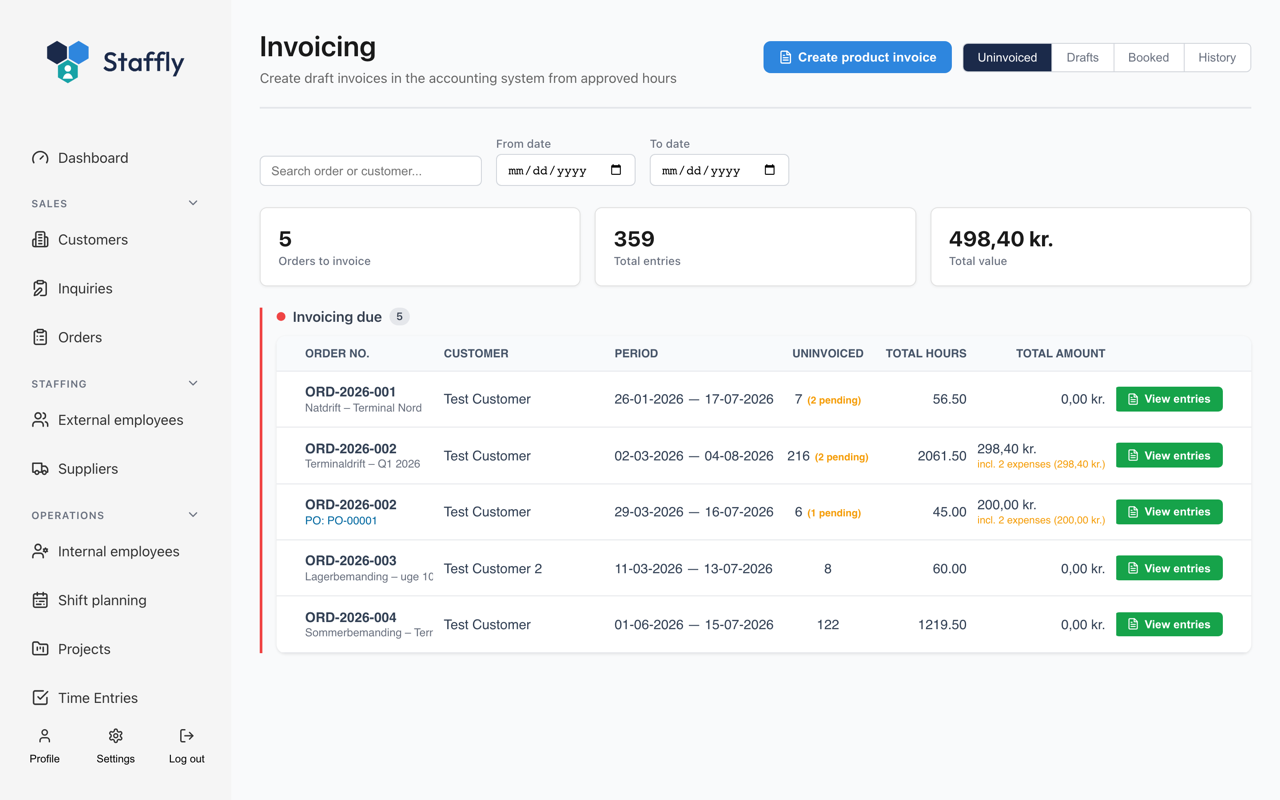Click the From date input field
The image size is (1280, 800).
pyautogui.click(x=565, y=170)
